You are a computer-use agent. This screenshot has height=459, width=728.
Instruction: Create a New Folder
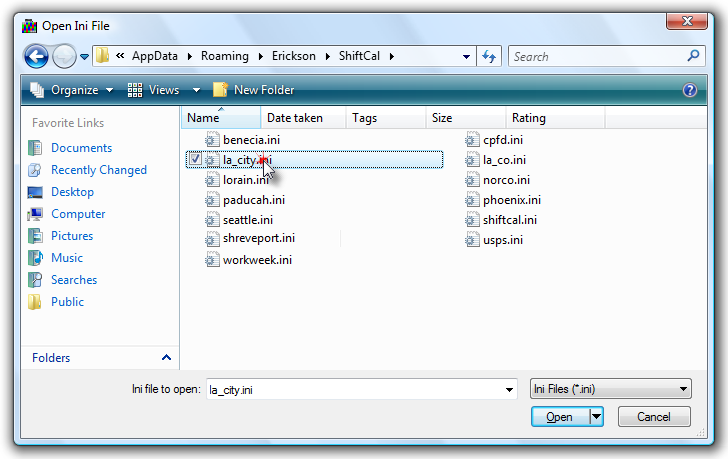point(254,90)
